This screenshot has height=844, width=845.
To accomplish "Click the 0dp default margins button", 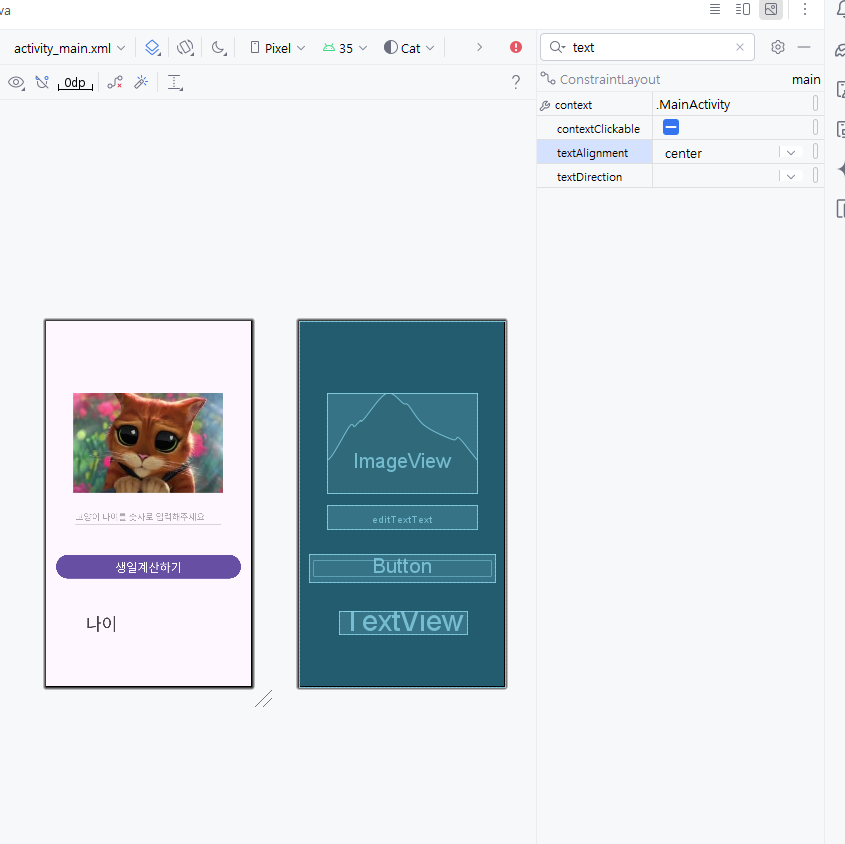I will (x=75, y=82).
